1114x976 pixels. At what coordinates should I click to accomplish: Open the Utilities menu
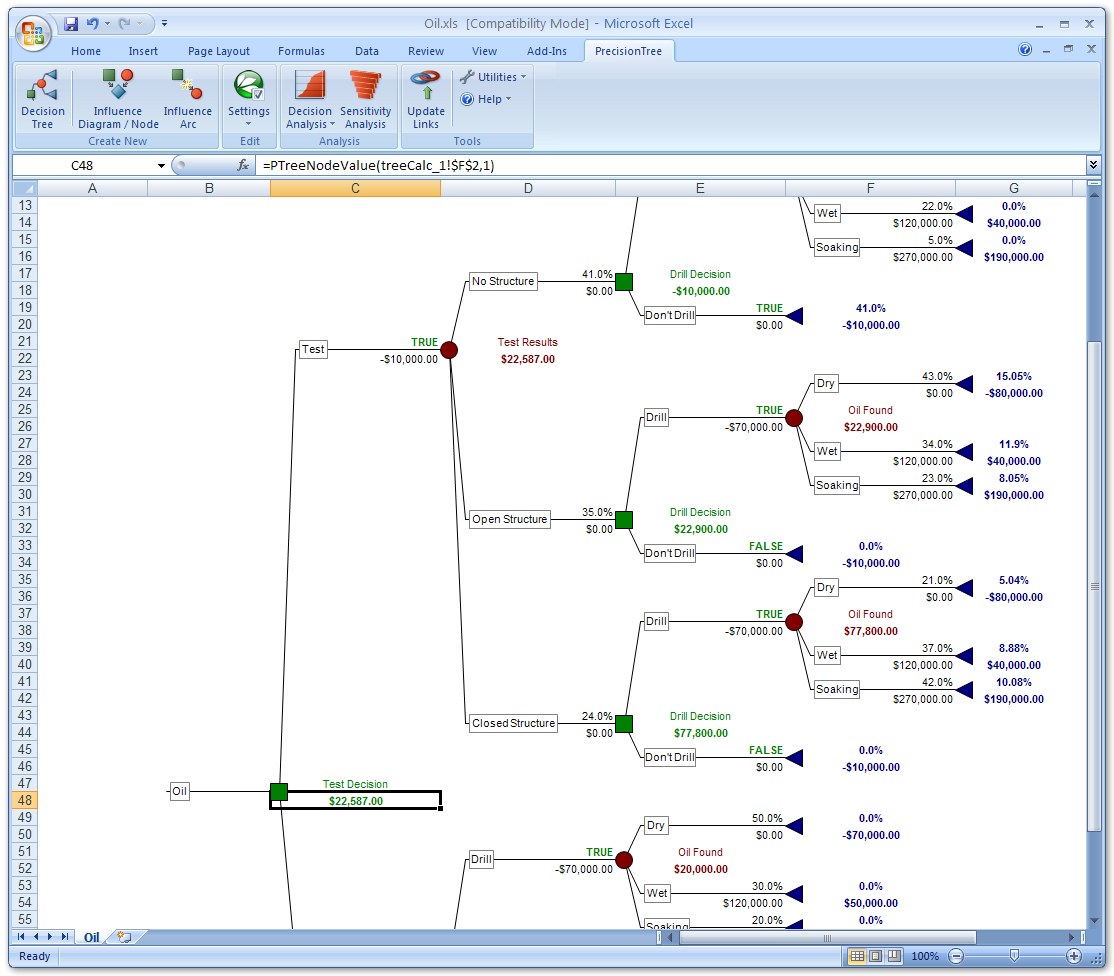pos(492,77)
